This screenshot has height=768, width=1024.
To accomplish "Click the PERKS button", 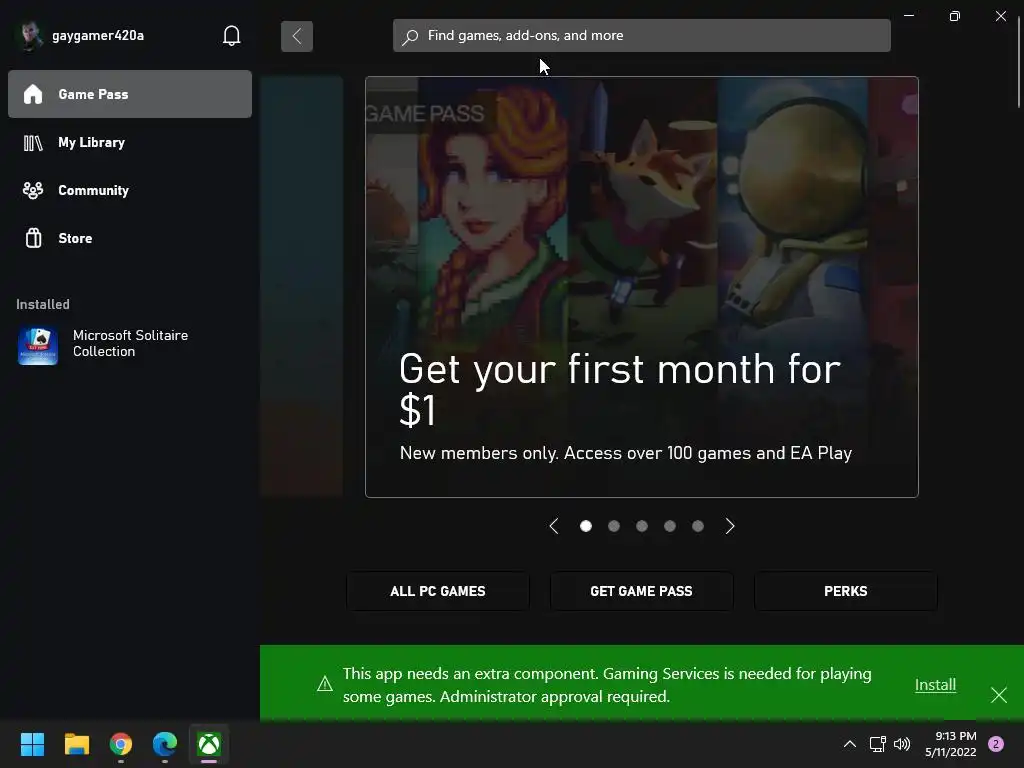I will (x=846, y=591).
